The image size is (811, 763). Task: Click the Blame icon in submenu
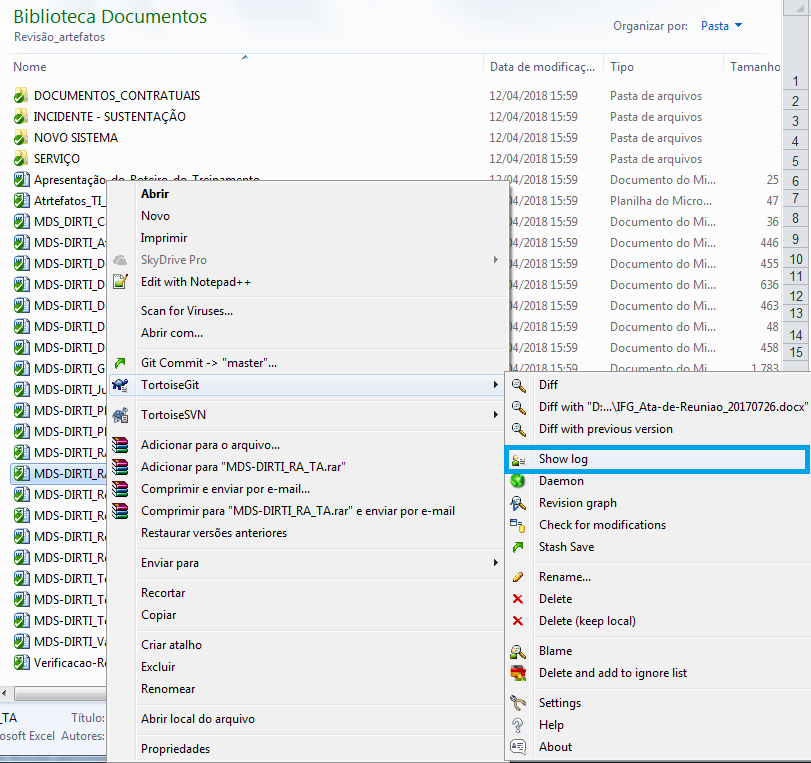point(518,651)
